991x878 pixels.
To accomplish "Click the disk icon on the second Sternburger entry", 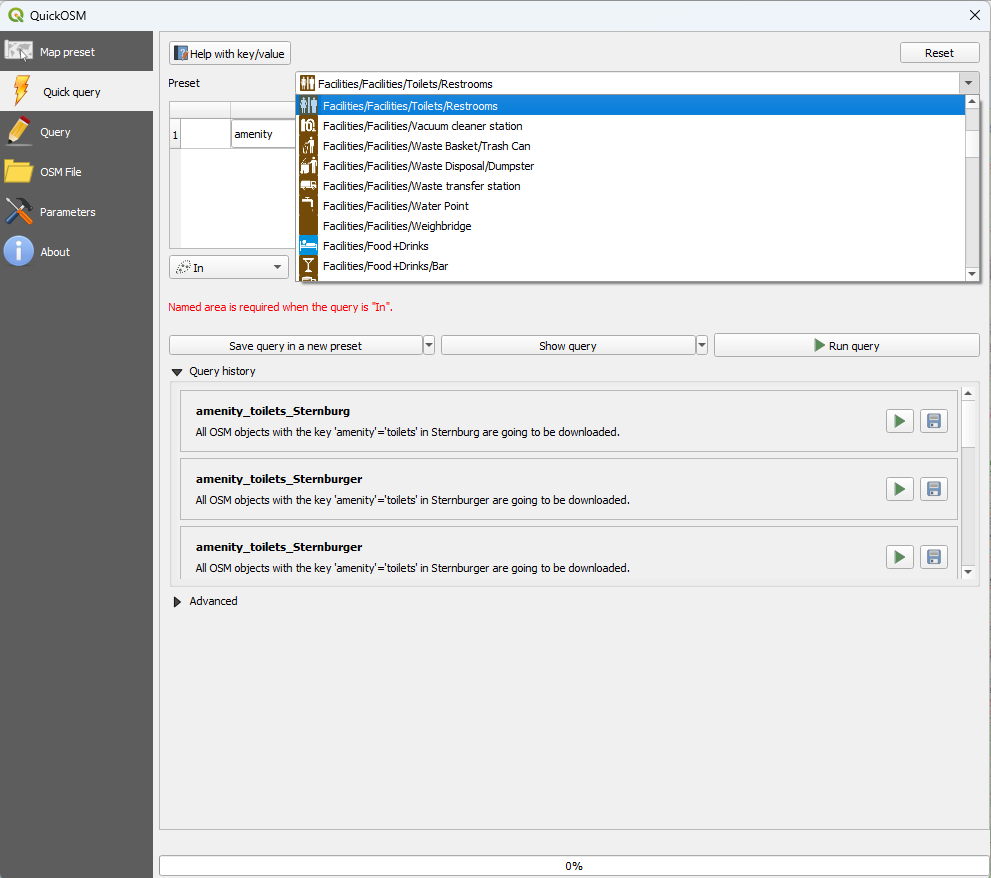I will [933, 488].
